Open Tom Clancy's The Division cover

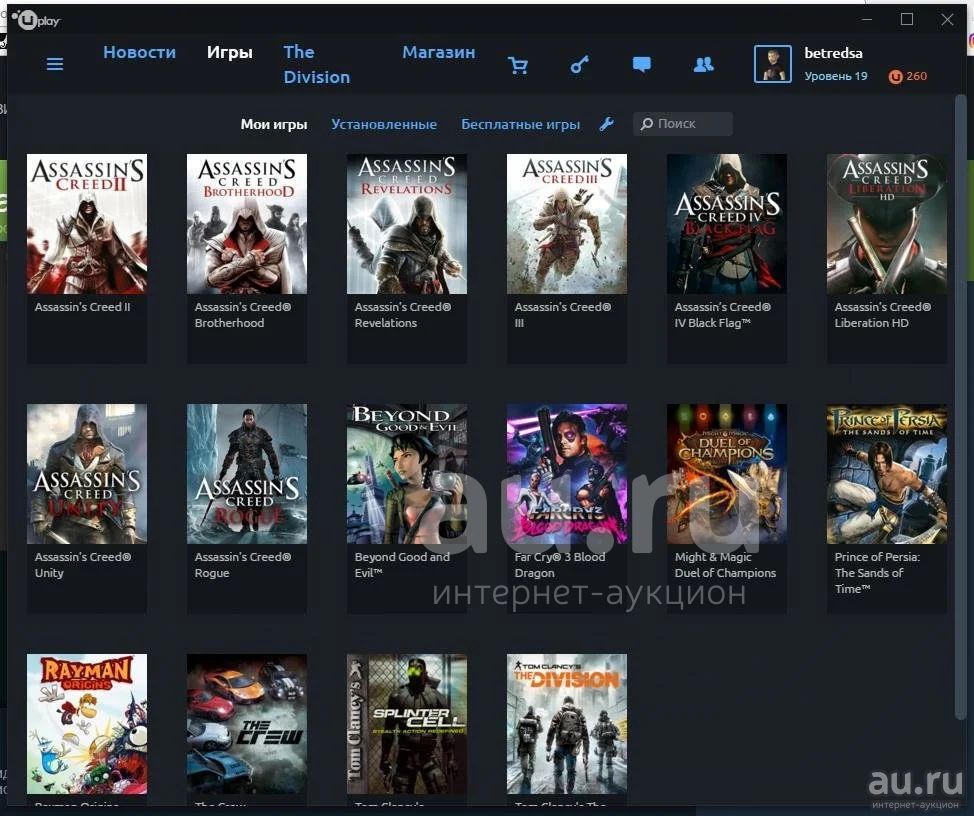[x=567, y=723]
